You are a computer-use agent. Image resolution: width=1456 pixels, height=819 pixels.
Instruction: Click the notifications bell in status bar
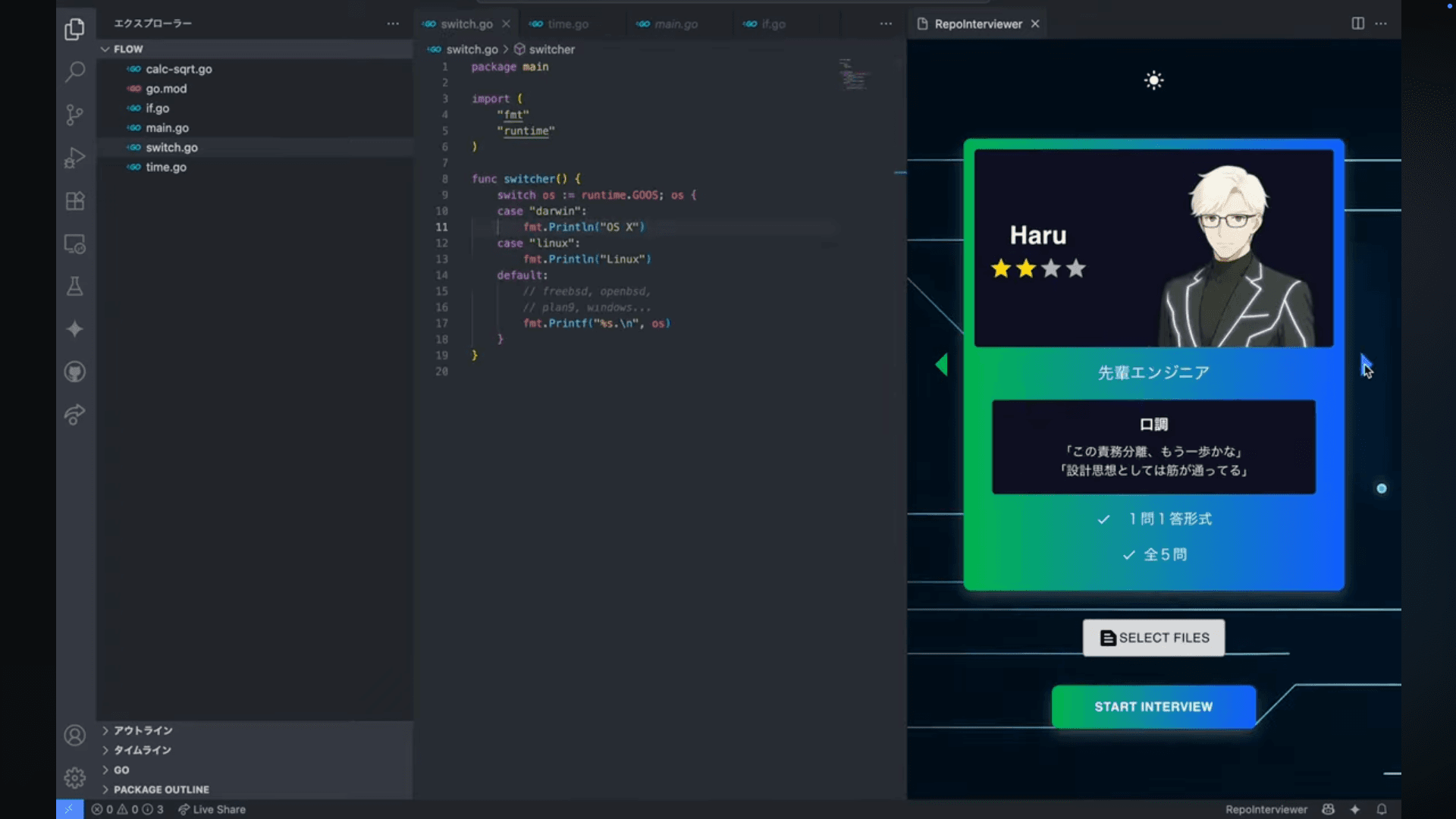1382,809
